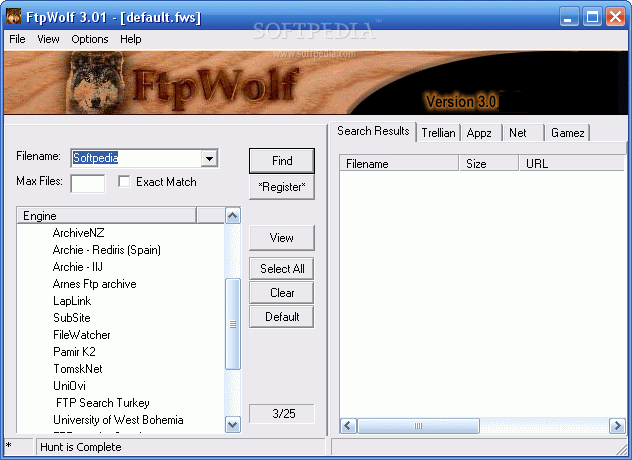Viewport: 632px width, 460px height.
Task: Click the results scroll right arrow
Action: (x=617, y=426)
